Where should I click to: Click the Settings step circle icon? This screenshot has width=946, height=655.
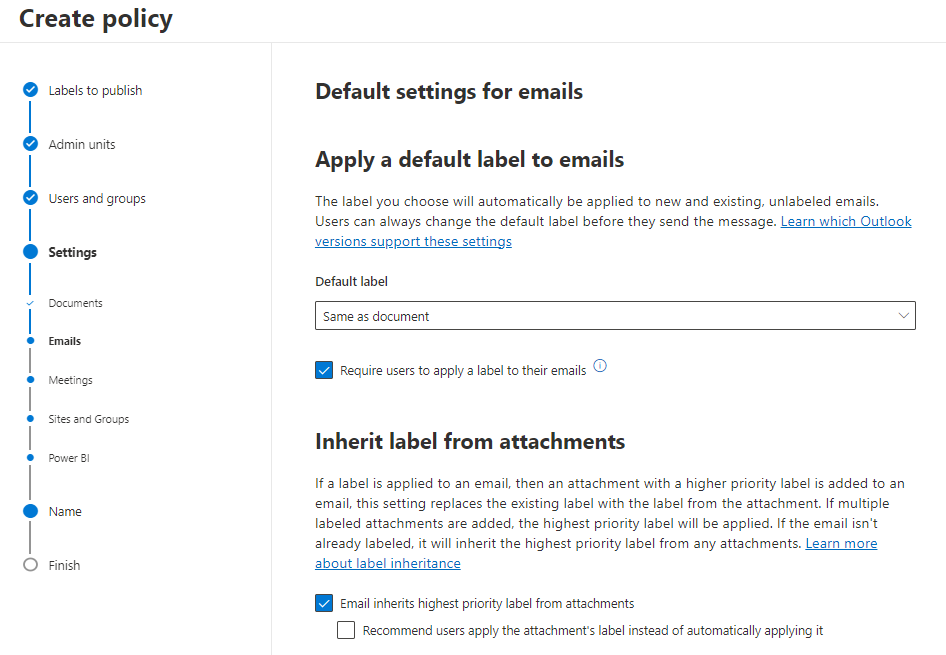(x=30, y=252)
